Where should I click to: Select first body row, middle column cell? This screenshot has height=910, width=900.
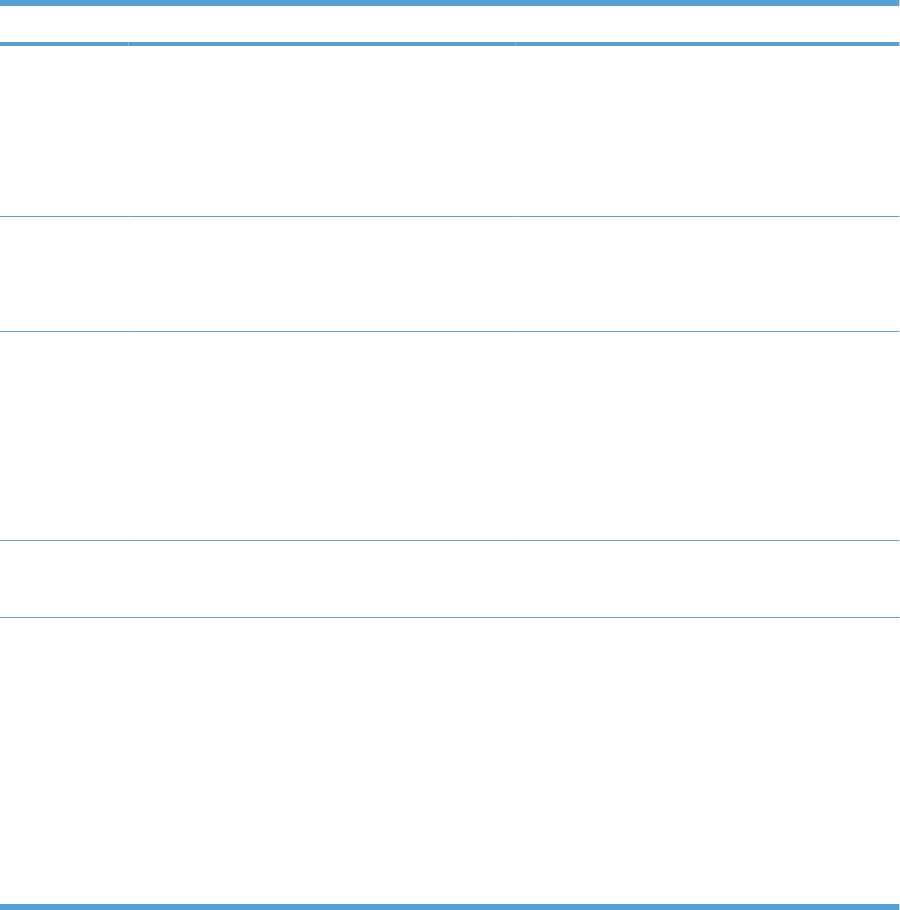coord(322,131)
